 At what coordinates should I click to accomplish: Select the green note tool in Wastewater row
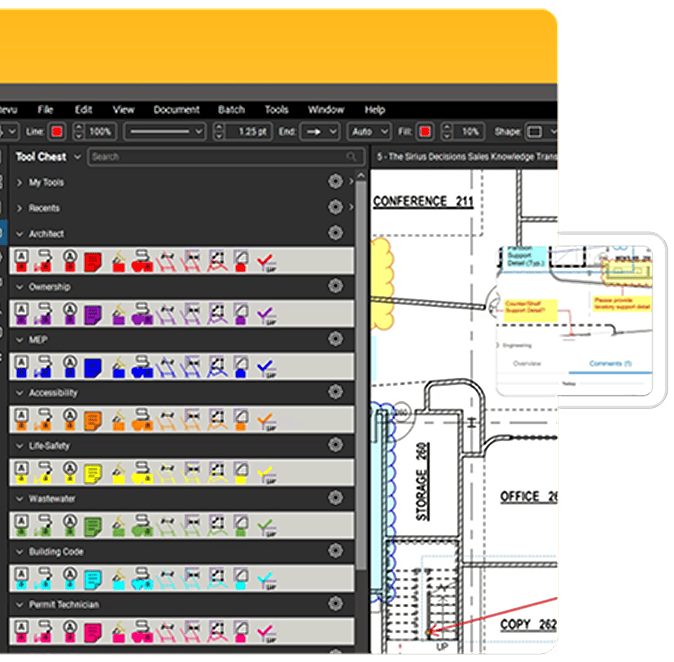[x=93, y=527]
